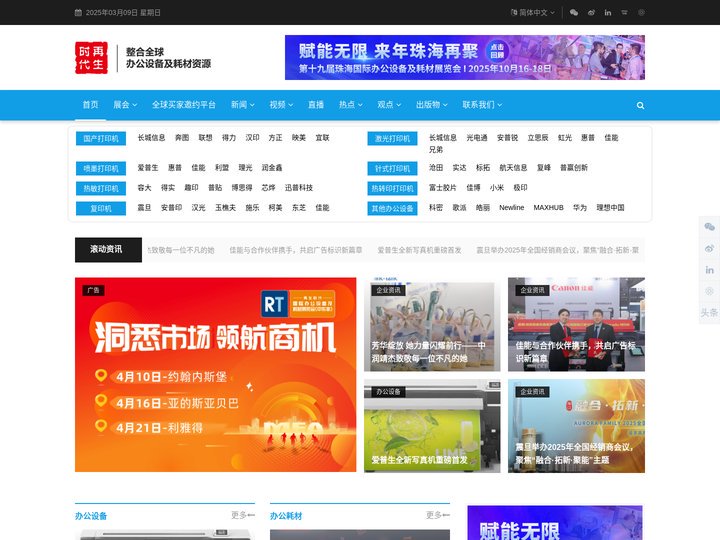The width and height of the screenshot is (720, 540).
Task: Open the Canon 佳能与合作伙伴携手 news card
Action: 576,324
